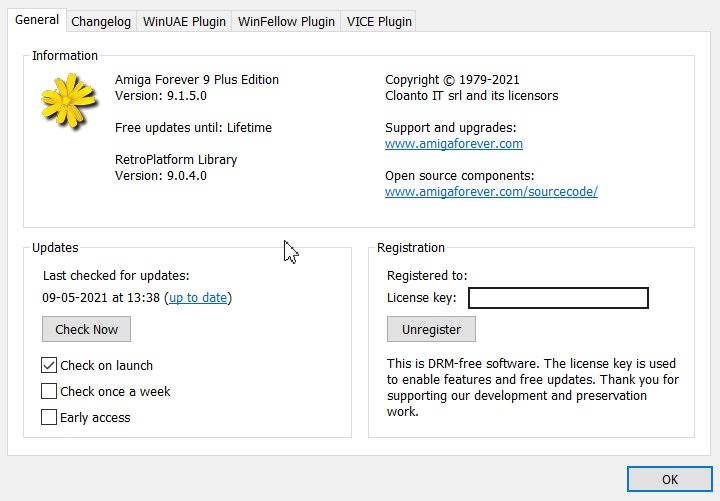Enable the Early access checkbox
The height and width of the screenshot is (501, 720).
(x=49, y=417)
